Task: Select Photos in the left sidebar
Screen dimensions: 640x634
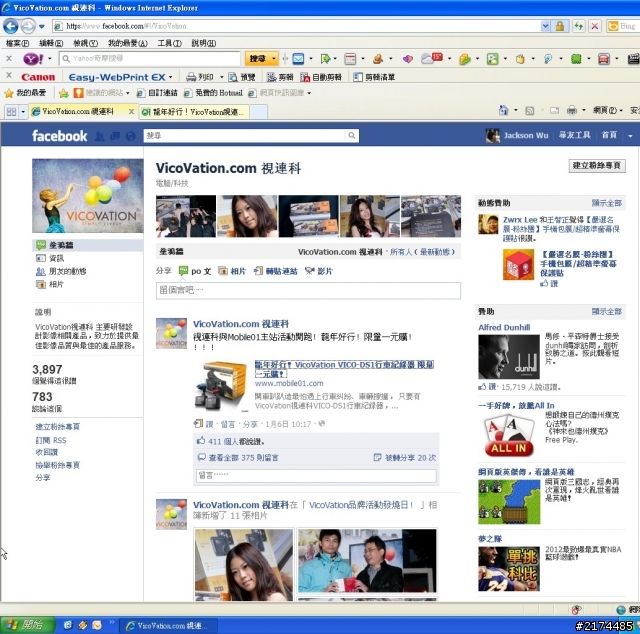Action: pos(56,285)
